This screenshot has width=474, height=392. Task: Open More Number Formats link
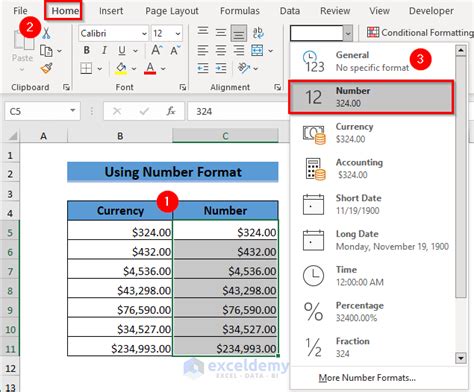(367, 378)
